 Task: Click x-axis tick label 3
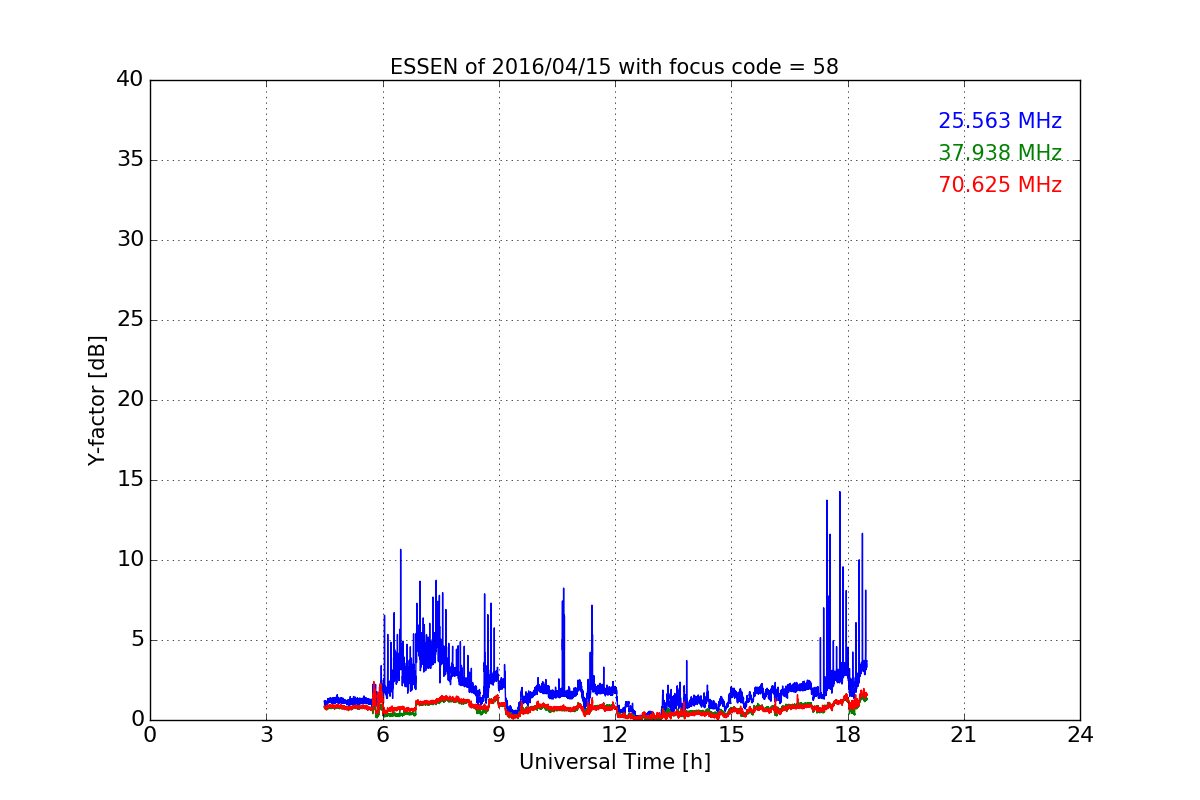[266, 735]
